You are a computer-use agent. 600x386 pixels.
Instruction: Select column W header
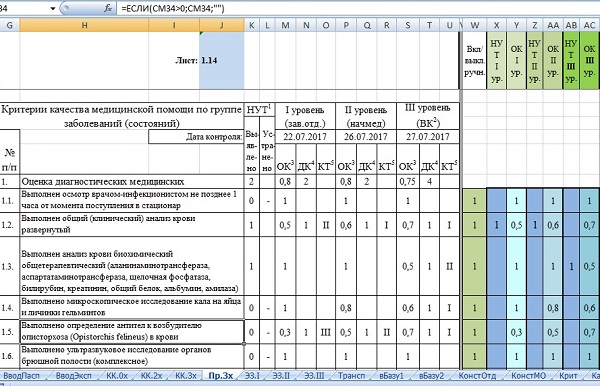pos(474,25)
